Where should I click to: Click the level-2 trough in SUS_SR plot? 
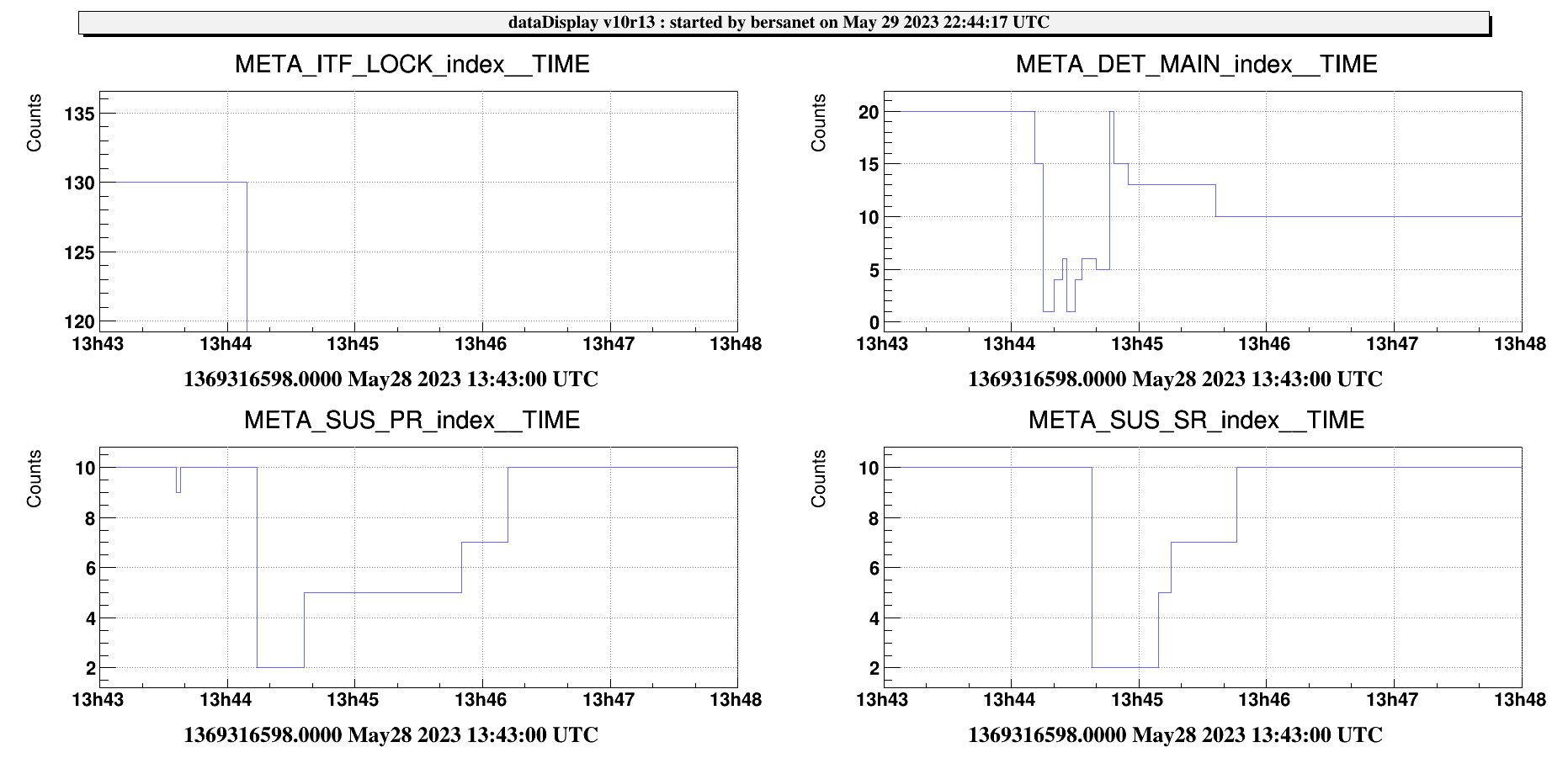pos(1124,667)
